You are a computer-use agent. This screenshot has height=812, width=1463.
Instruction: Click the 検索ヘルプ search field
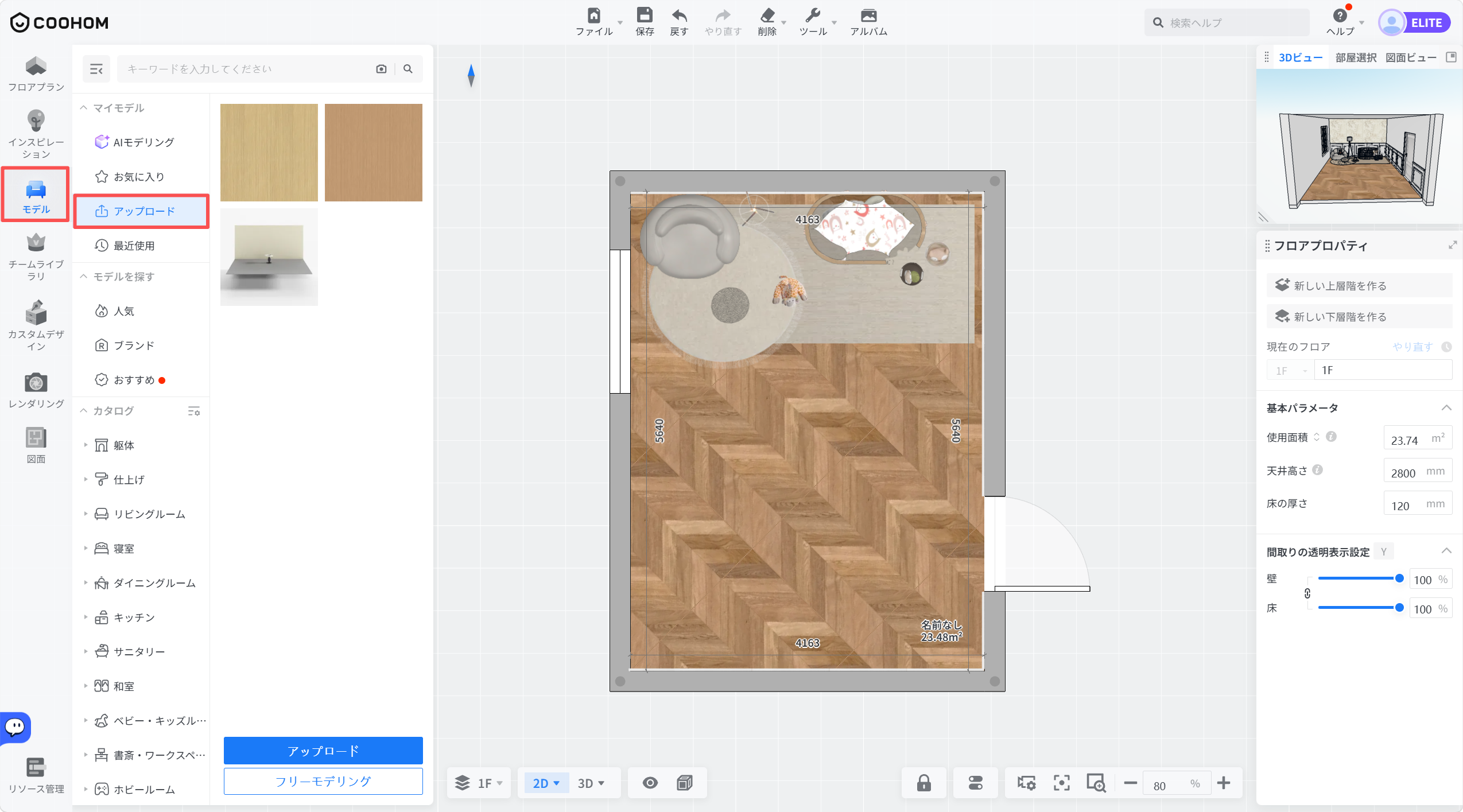[x=1228, y=23]
